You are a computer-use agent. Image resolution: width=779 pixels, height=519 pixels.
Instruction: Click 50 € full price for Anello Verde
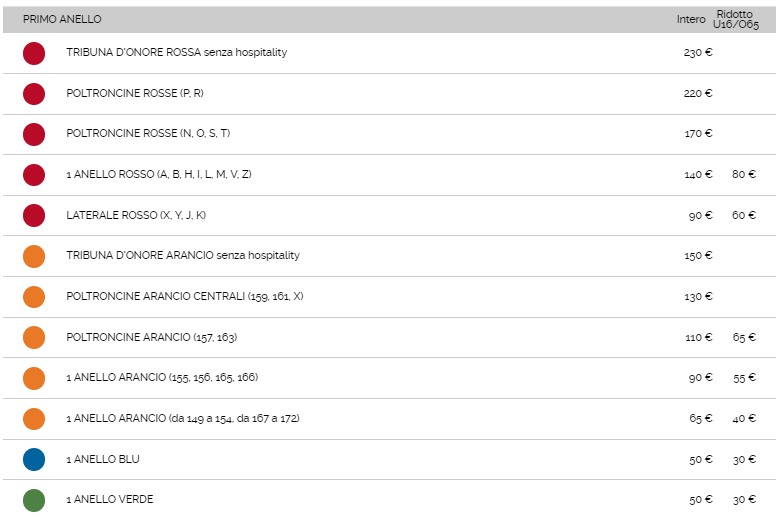(700, 499)
